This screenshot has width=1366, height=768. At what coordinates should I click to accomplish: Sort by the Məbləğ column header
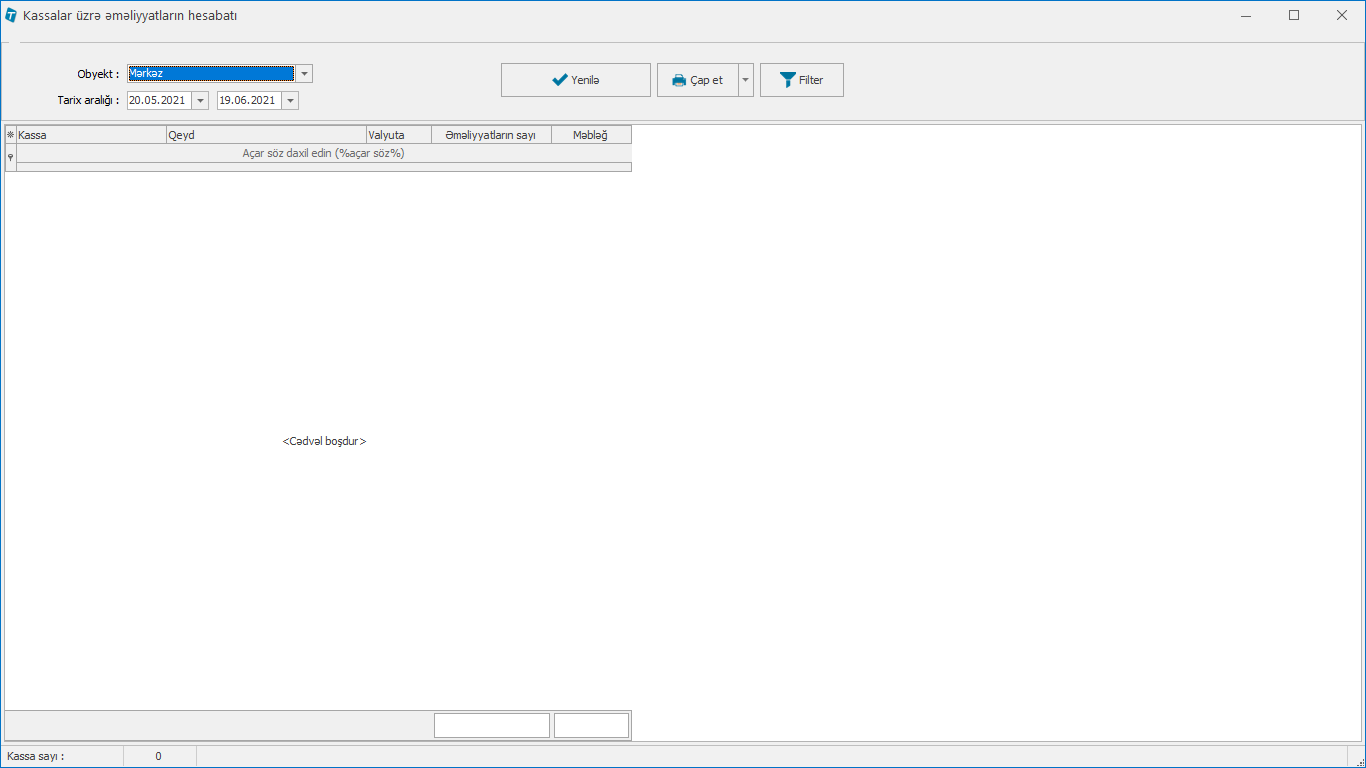pos(591,135)
